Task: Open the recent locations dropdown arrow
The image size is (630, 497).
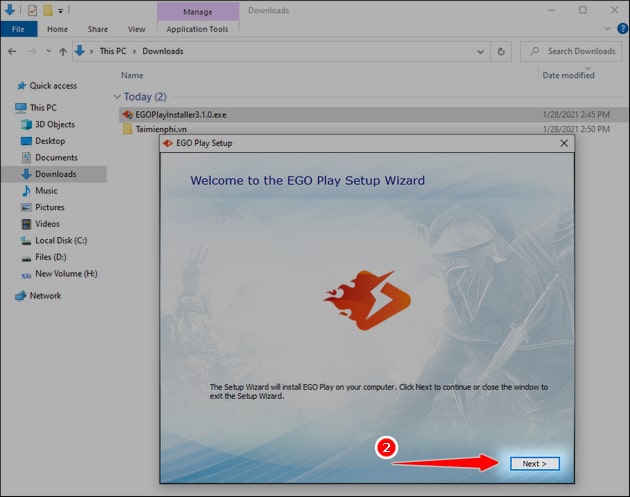Action: pos(48,51)
